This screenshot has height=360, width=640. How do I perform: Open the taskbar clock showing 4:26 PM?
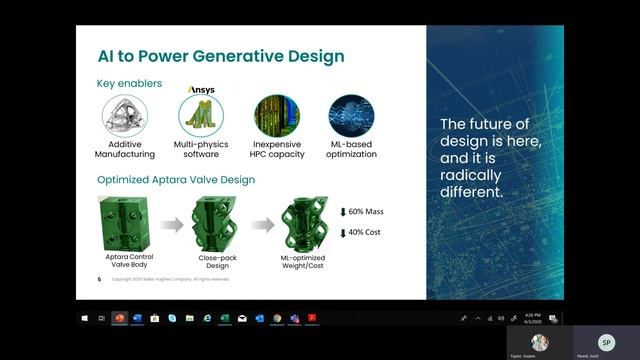(x=533, y=318)
